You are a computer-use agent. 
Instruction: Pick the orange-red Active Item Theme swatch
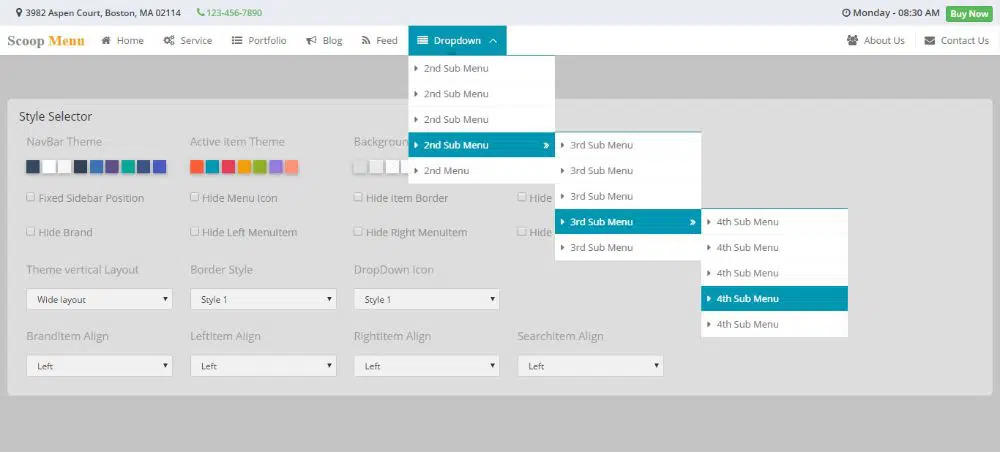(x=197, y=166)
